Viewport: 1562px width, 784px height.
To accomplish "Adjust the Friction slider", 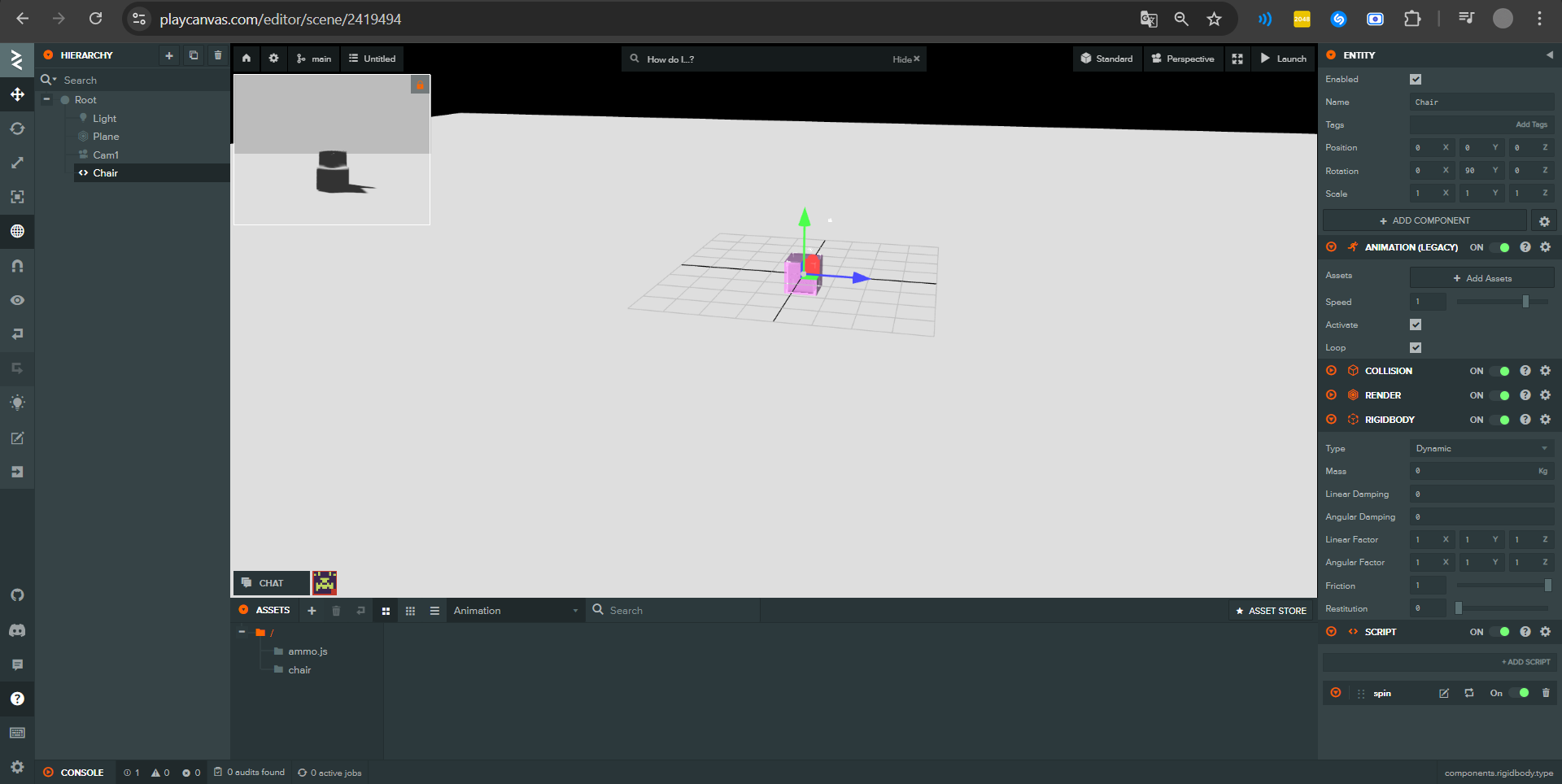I will tap(1547, 586).
